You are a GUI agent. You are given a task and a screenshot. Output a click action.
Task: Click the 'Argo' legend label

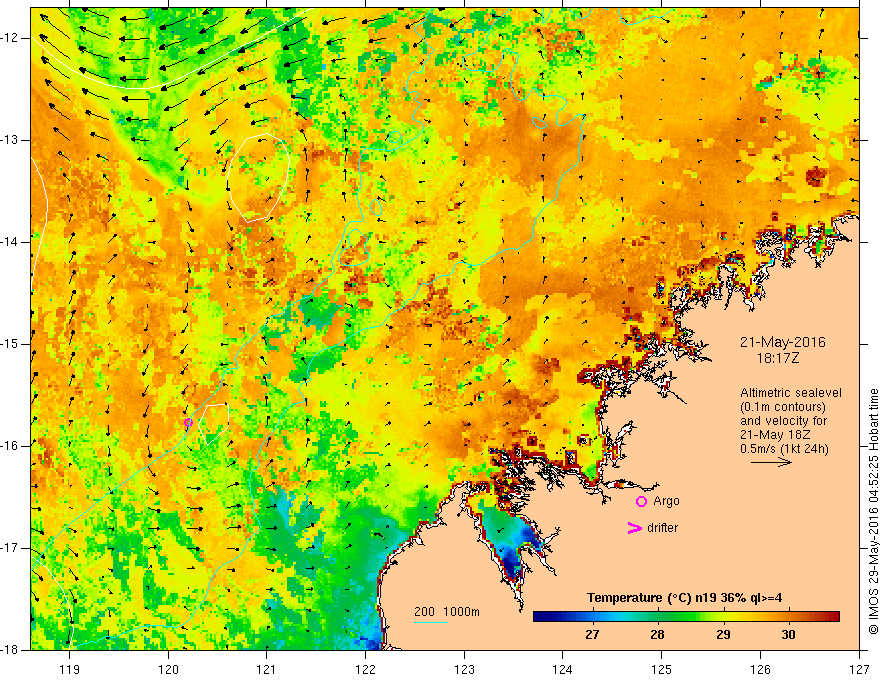pos(666,501)
